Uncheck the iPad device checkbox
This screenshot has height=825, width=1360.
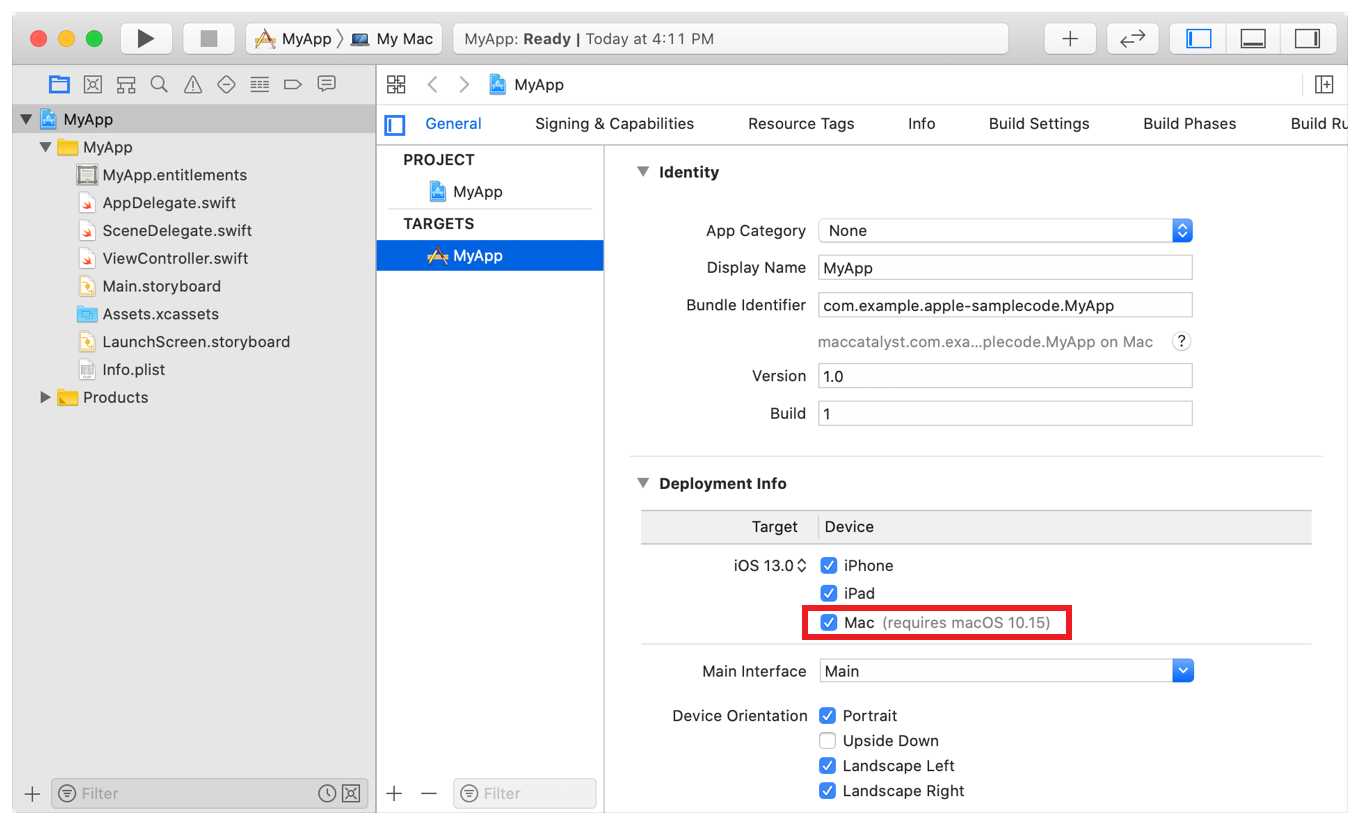point(828,593)
